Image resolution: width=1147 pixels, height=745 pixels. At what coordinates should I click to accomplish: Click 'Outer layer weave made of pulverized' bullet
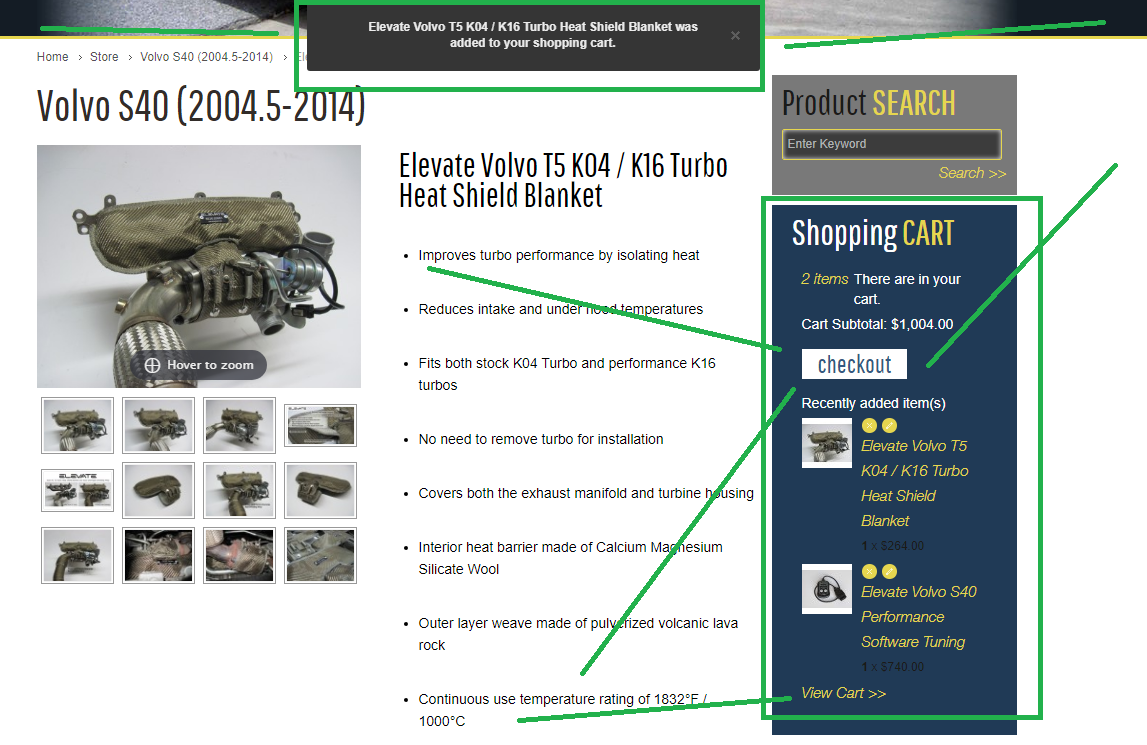point(578,634)
